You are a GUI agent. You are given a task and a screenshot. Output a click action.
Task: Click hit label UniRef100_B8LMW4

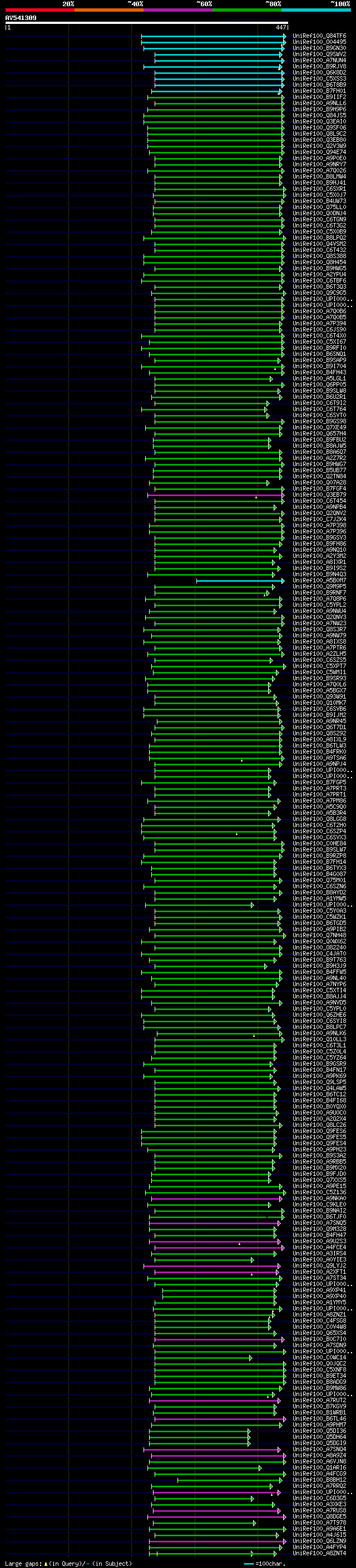[x=319, y=176]
